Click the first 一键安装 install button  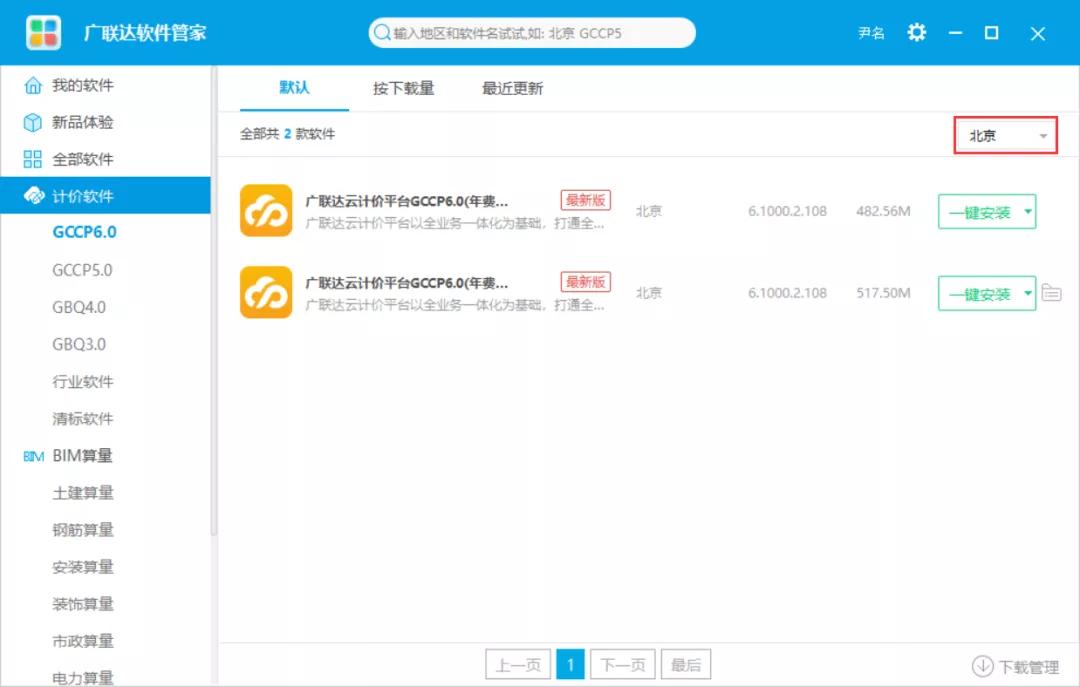click(x=980, y=212)
